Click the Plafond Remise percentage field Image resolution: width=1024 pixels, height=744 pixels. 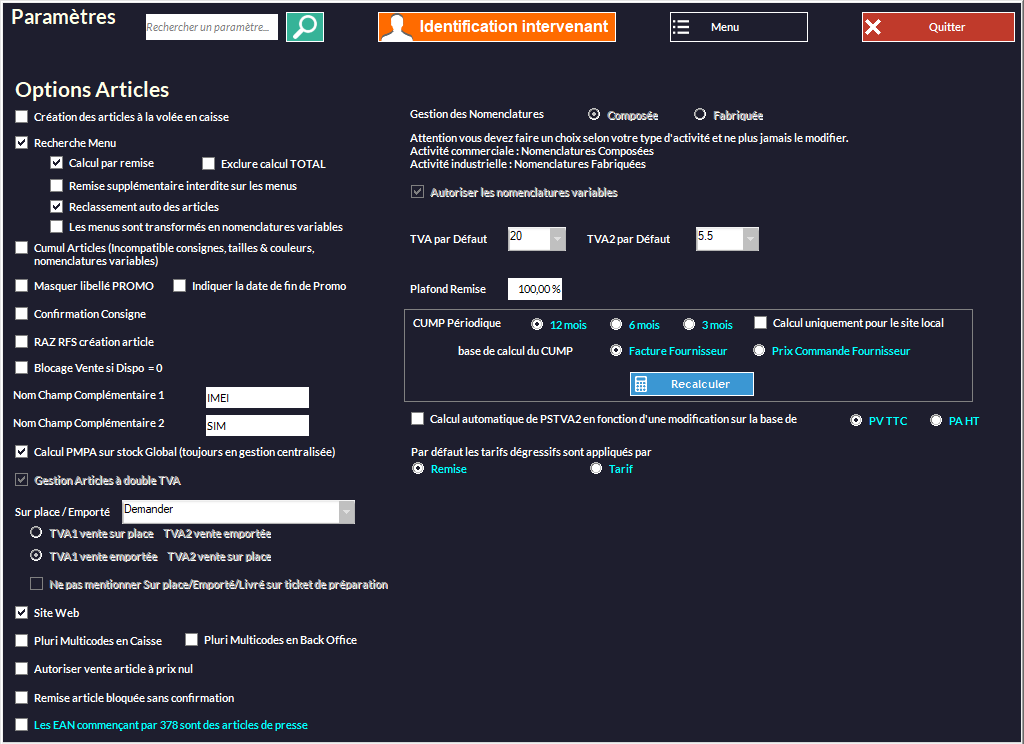tap(535, 289)
